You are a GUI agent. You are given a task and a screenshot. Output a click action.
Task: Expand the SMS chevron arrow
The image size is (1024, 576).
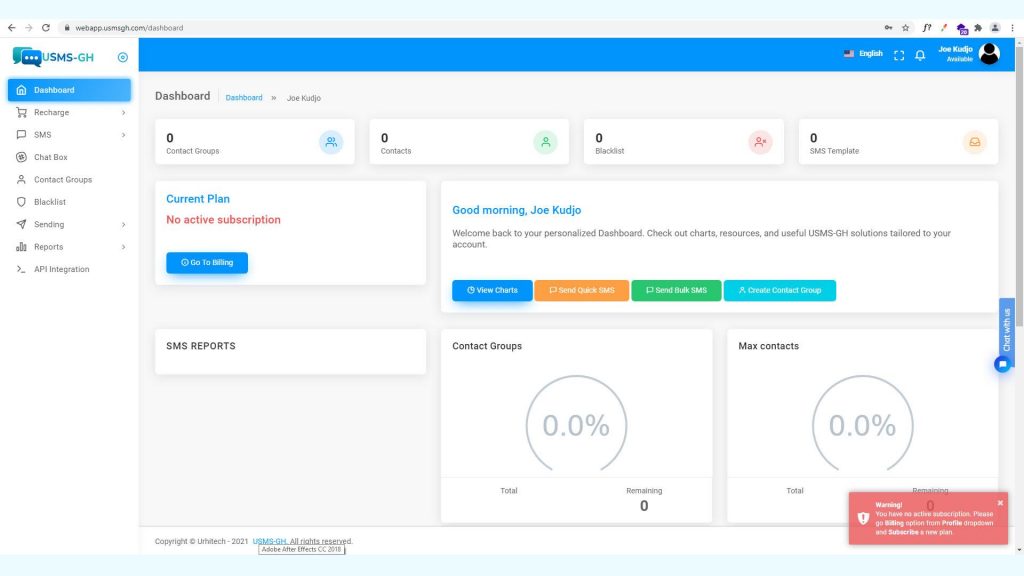123,135
